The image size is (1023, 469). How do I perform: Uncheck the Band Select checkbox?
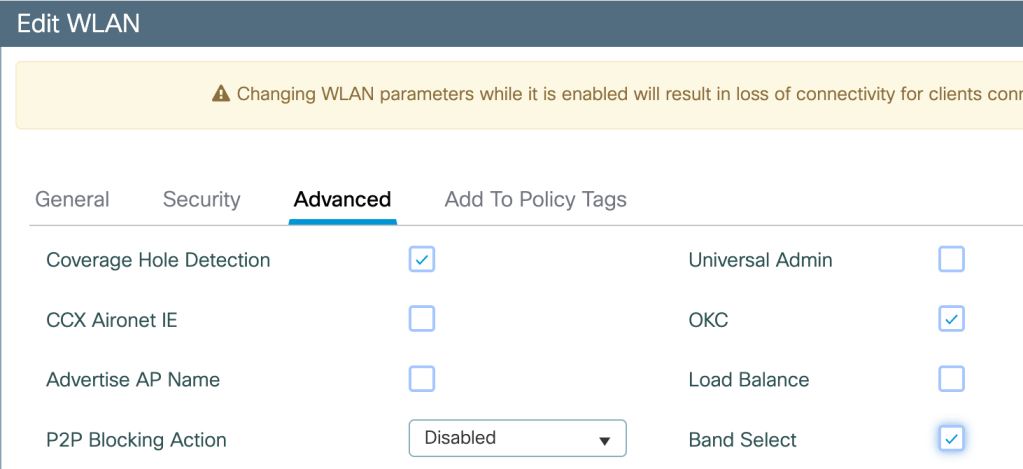pyautogui.click(x=951, y=438)
